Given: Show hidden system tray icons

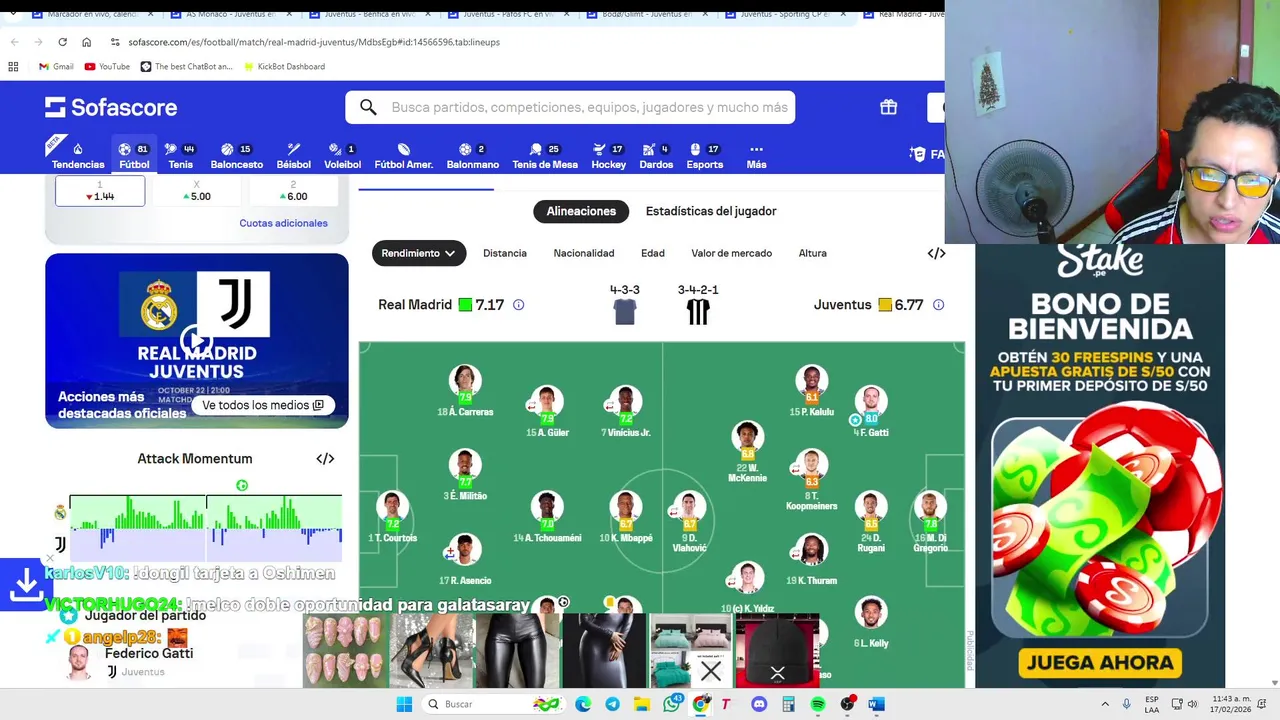Looking at the screenshot, I should pyautogui.click(x=1105, y=704).
